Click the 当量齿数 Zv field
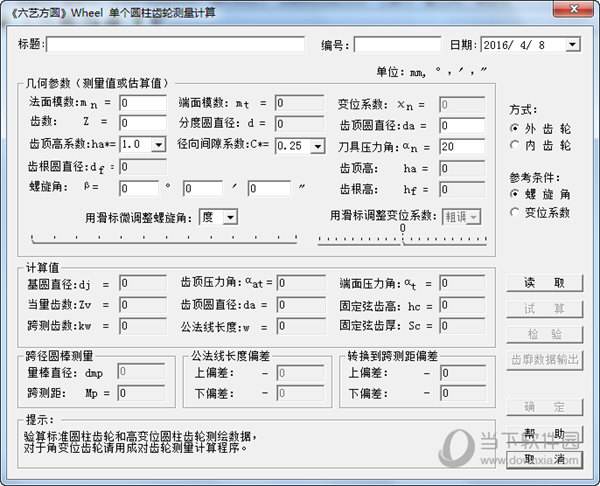Screen dimensions: 600x486 pos(143,305)
